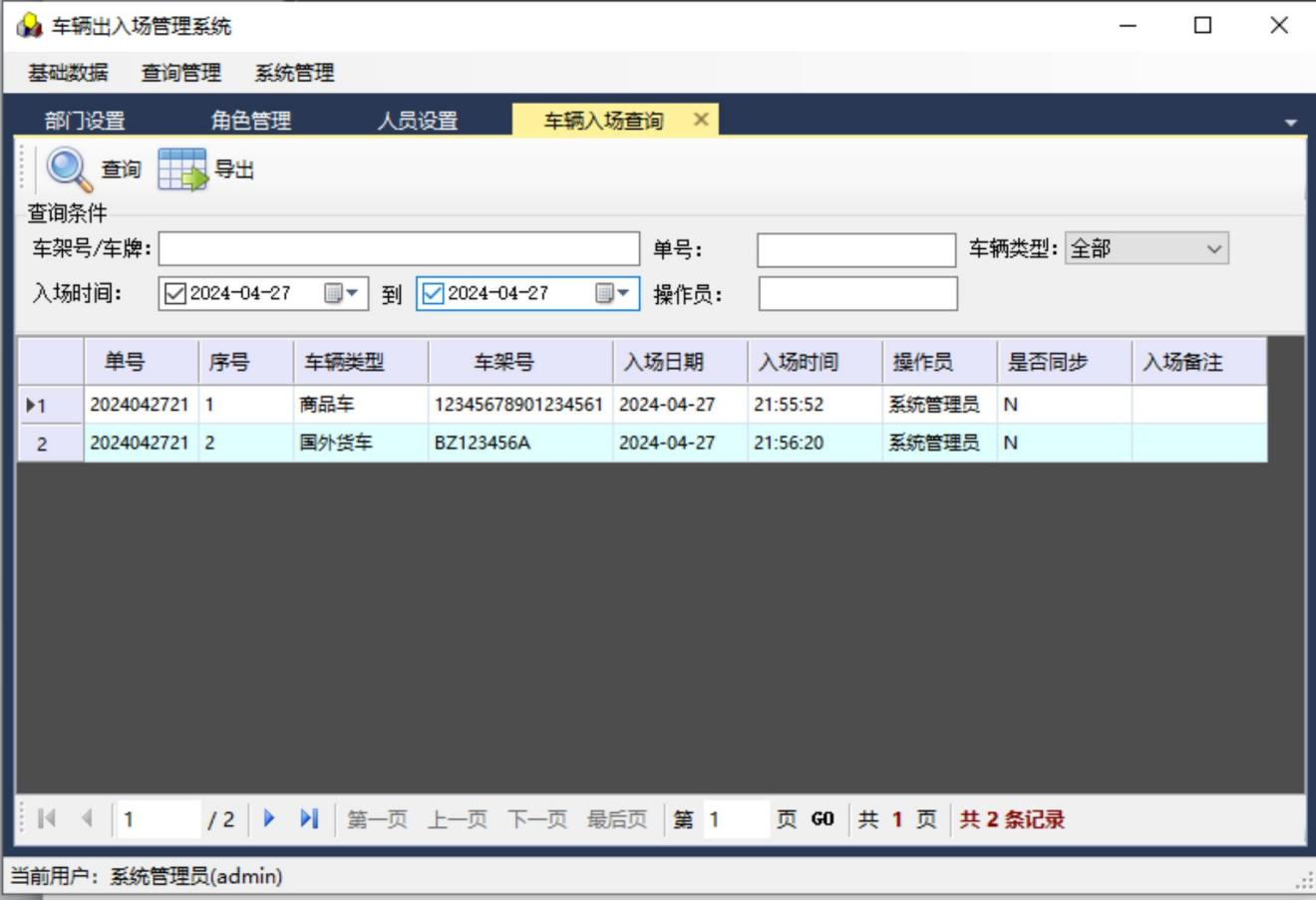
Task: Click the 车架号/车牌 input field
Action: click(398, 249)
